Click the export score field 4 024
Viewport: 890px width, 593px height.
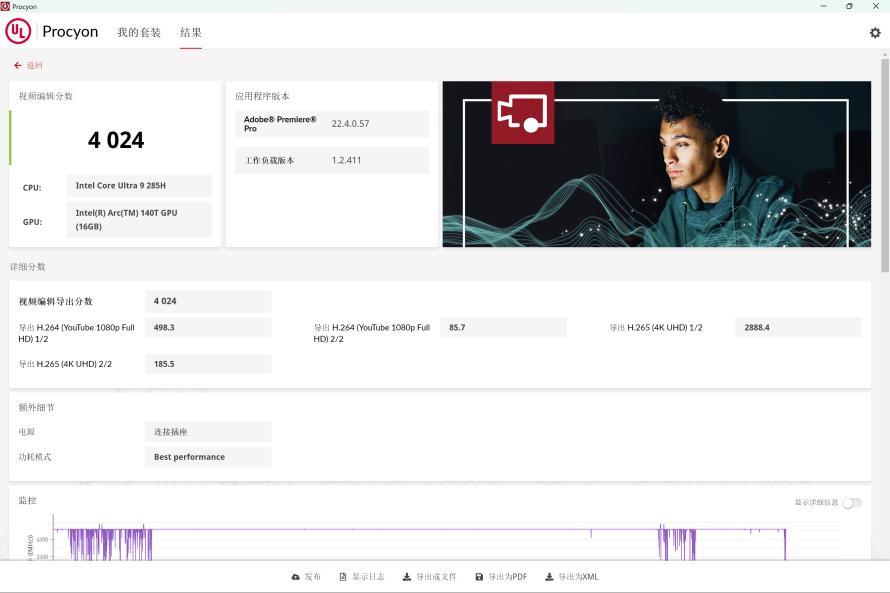208,301
